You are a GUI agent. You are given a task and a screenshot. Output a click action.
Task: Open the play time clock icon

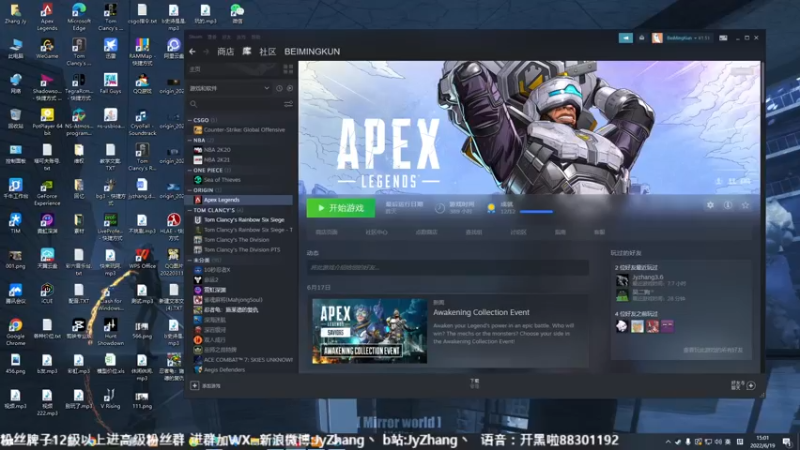coord(440,208)
